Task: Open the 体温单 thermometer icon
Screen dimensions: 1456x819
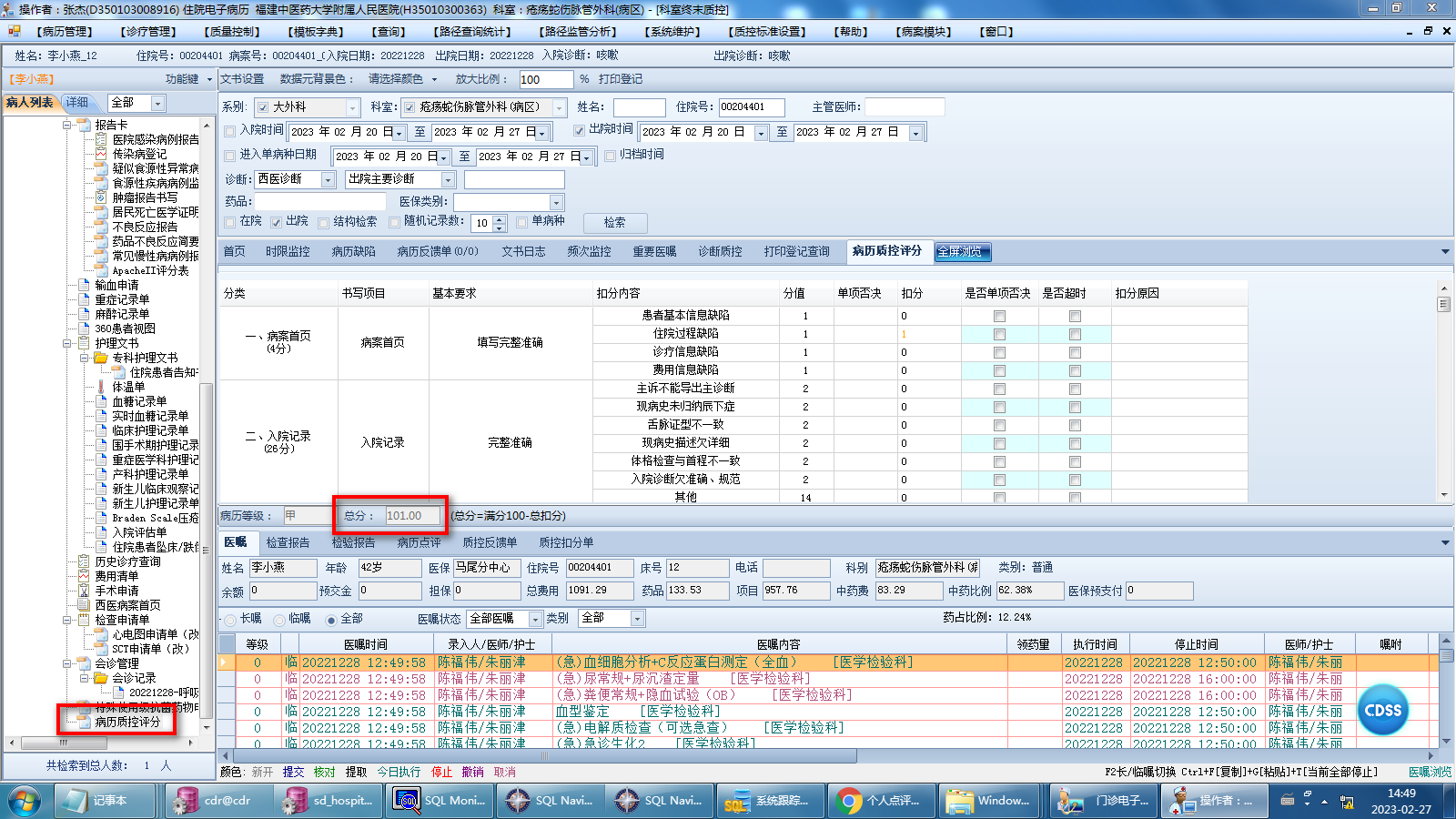Action: pyautogui.click(x=101, y=387)
